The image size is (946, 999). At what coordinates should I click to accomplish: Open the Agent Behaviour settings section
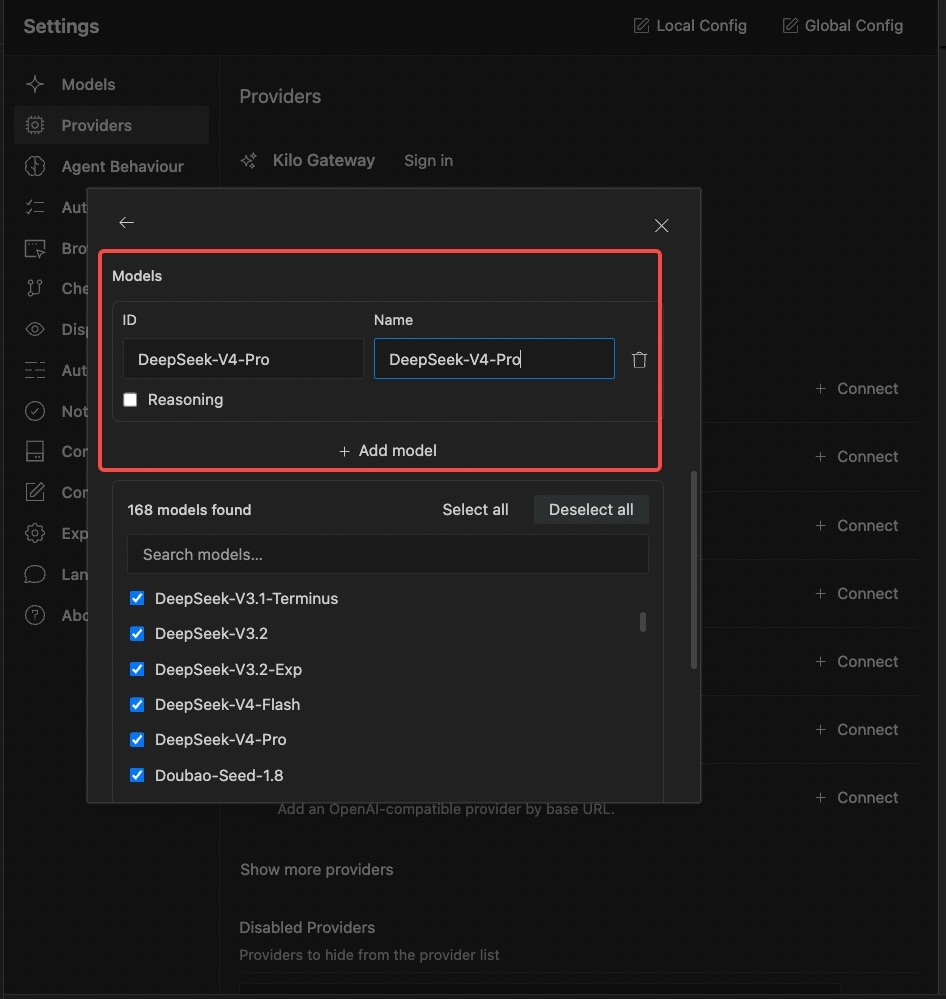111,166
